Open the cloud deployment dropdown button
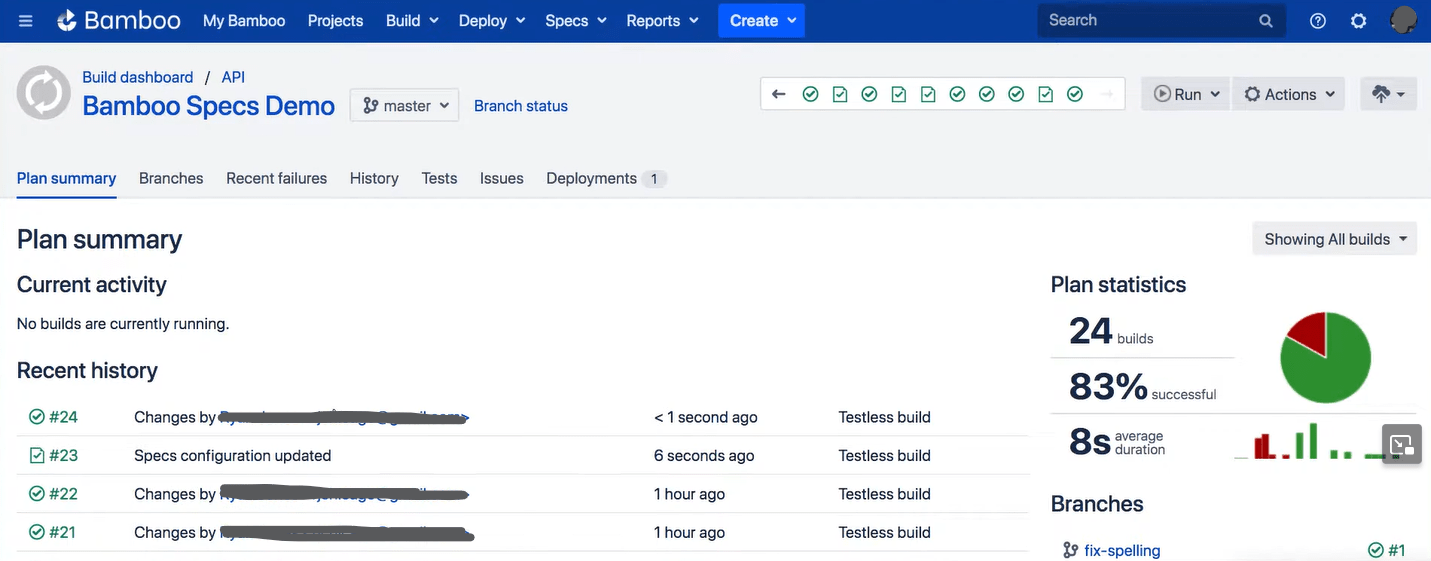 tap(1388, 94)
